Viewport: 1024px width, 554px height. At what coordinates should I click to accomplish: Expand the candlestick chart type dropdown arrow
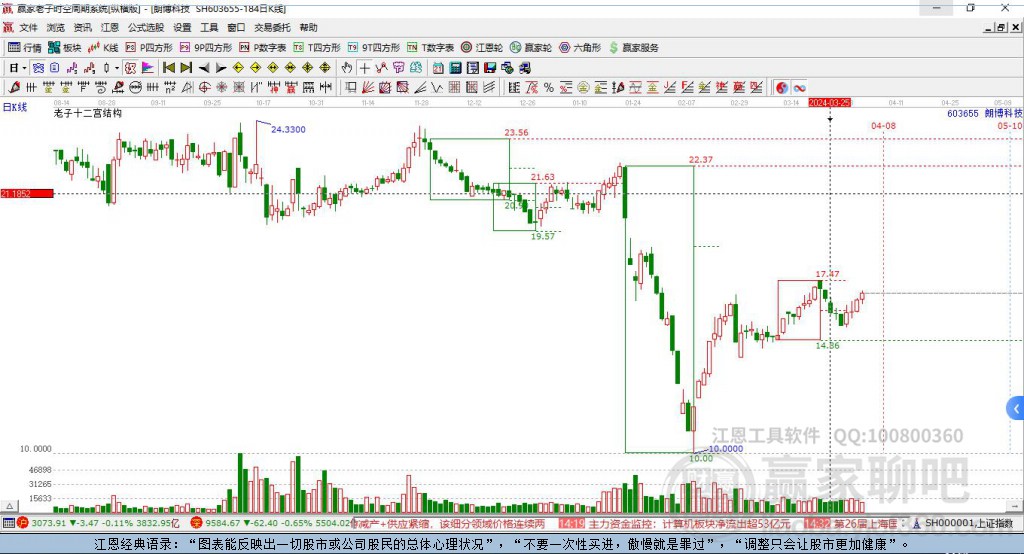pos(117,68)
